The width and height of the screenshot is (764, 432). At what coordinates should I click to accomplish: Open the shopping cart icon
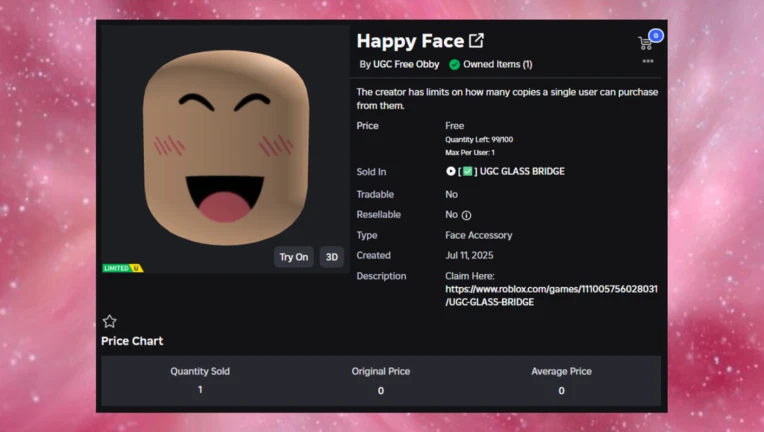(x=645, y=43)
